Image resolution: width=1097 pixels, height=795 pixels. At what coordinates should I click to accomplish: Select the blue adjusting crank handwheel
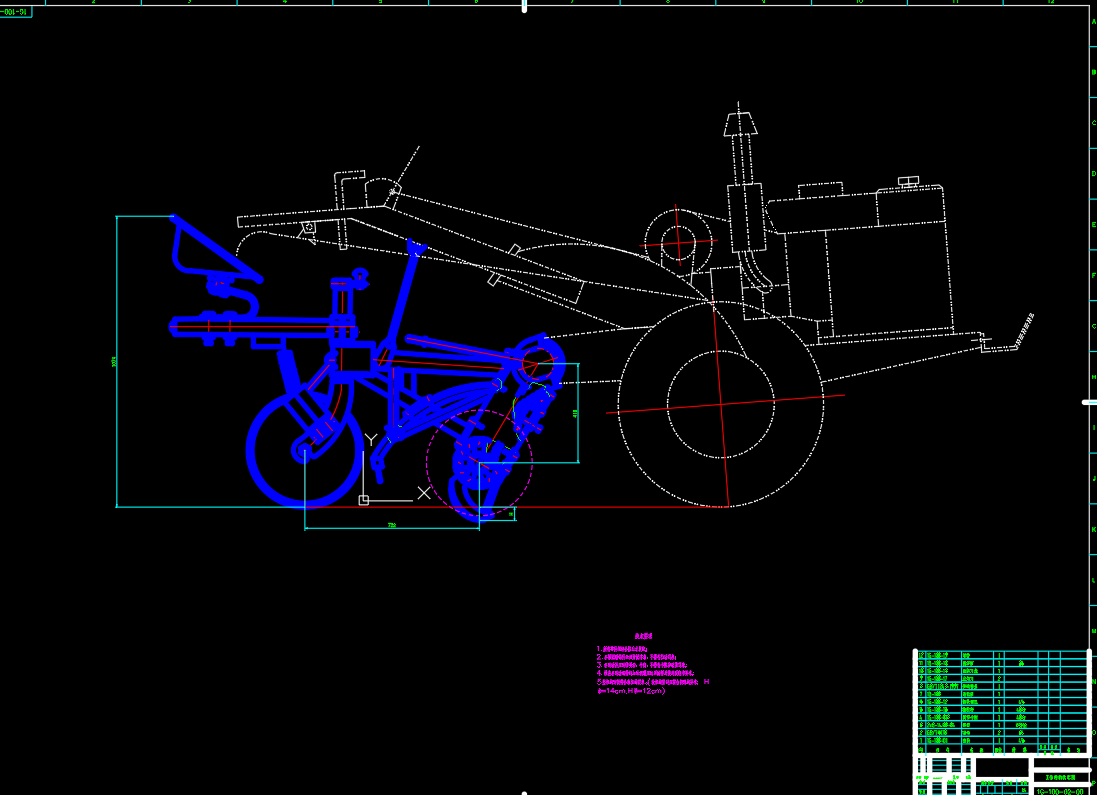pos(360,277)
